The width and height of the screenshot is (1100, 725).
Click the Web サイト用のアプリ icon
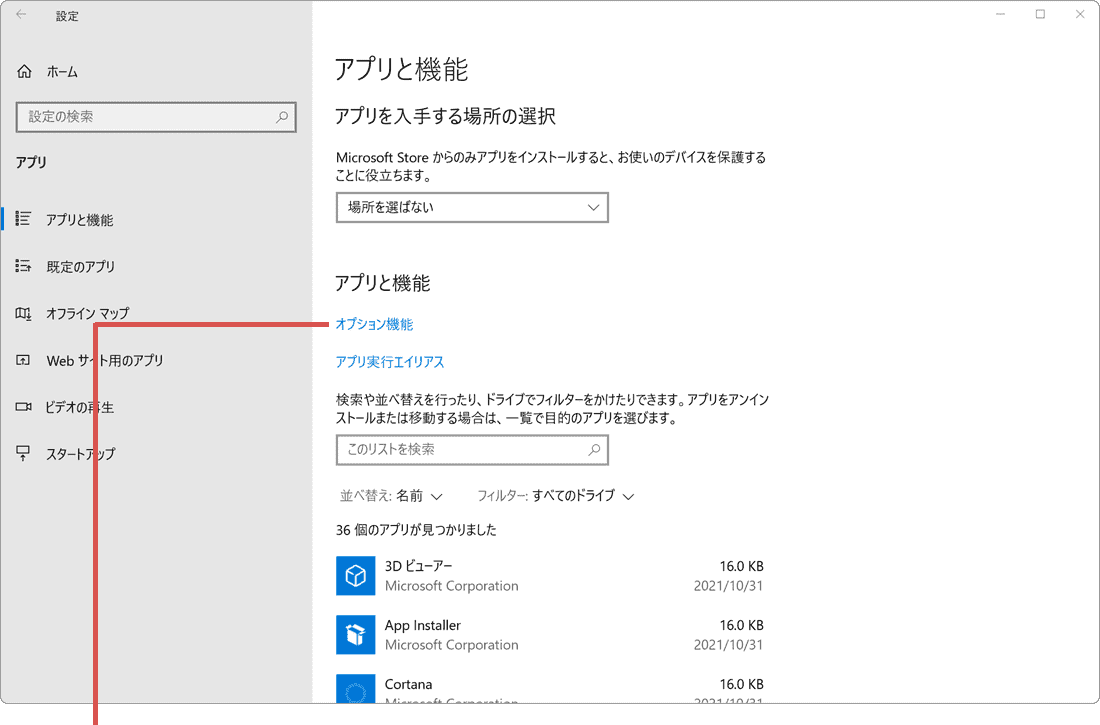pos(22,360)
